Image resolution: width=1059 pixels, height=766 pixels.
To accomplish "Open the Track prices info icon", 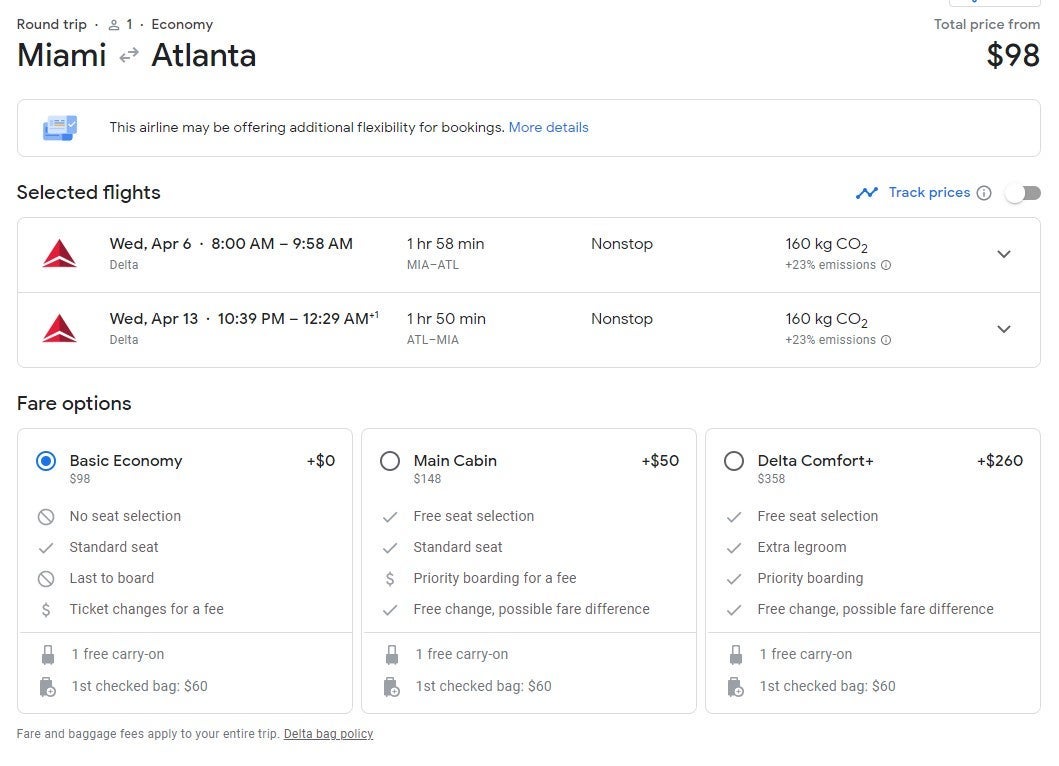I will 984,193.
